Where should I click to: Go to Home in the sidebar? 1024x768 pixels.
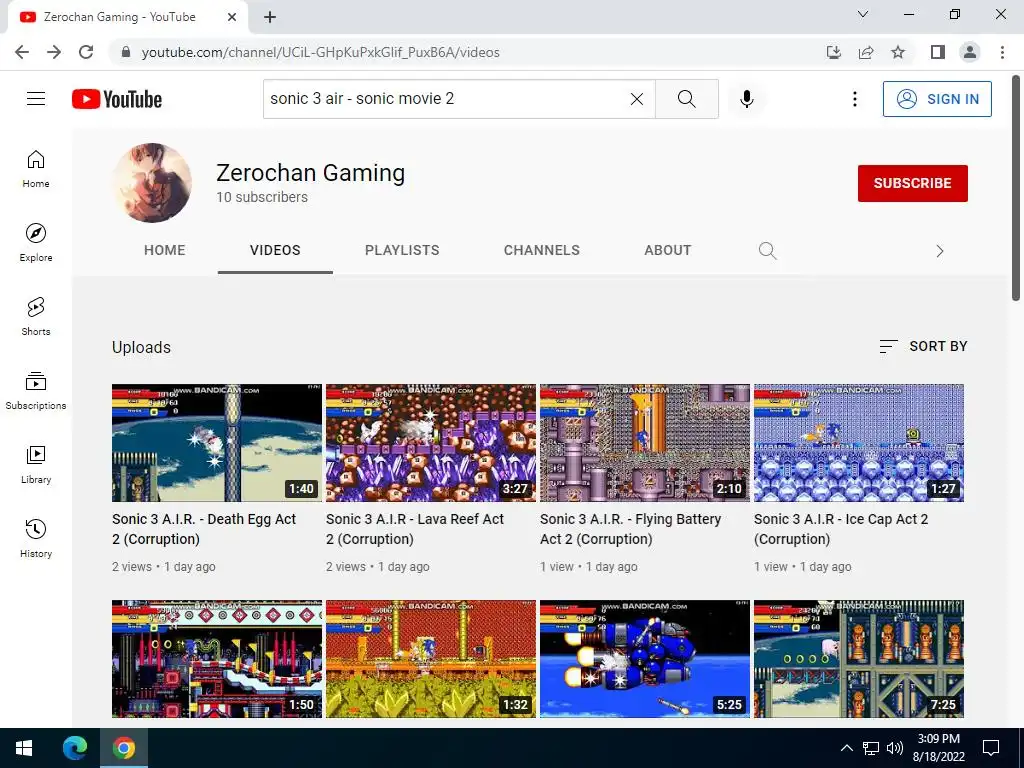(36, 168)
